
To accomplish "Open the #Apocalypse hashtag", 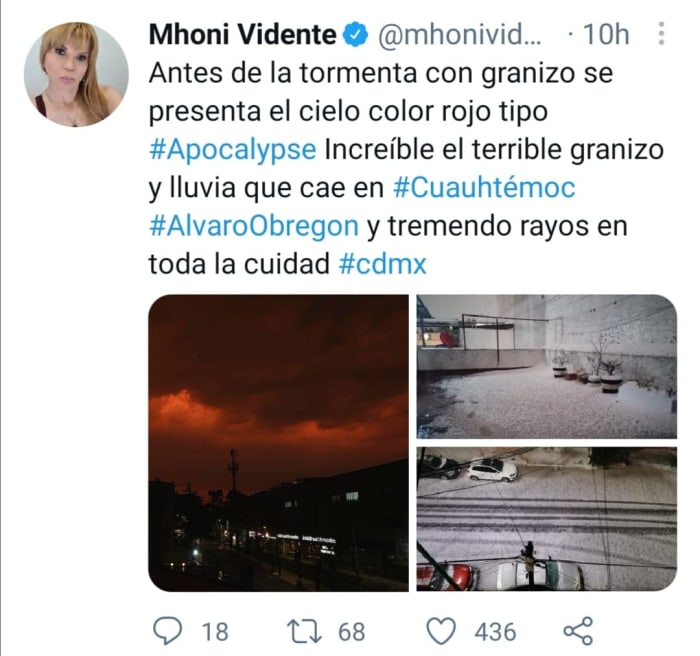I will pos(233,150).
